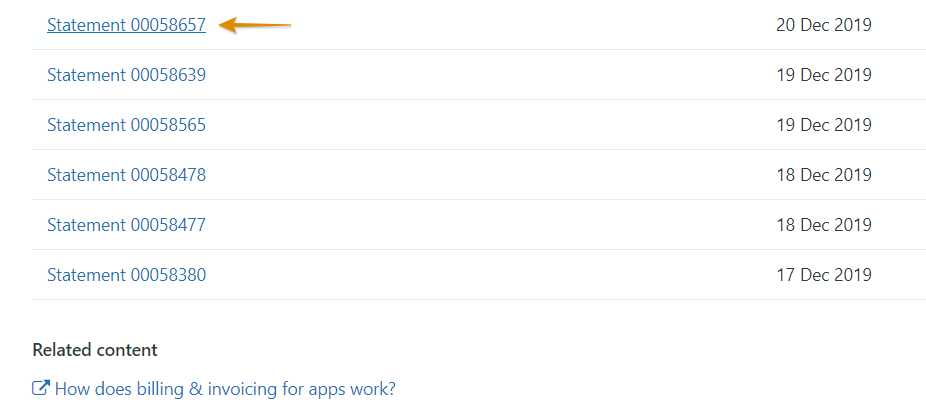Click the Related content heading
This screenshot has height=416, width=926.
[x=94, y=350]
